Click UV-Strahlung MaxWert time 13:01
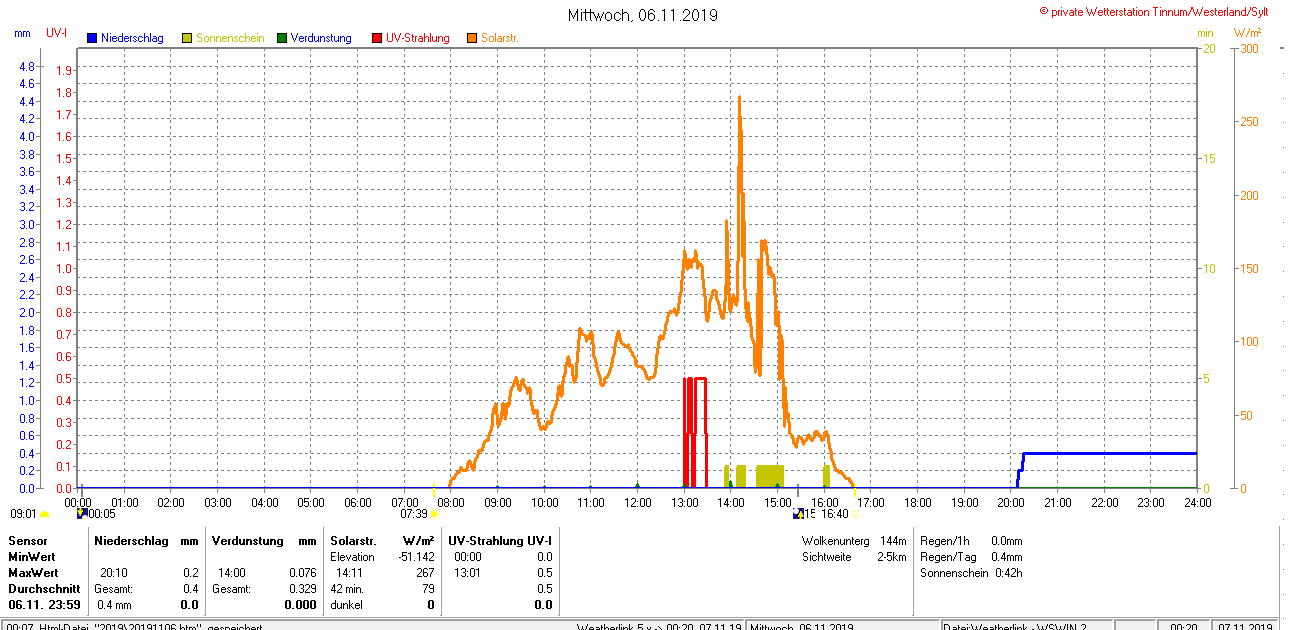Viewport: 1310px width, 630px height. click(468, 573)
